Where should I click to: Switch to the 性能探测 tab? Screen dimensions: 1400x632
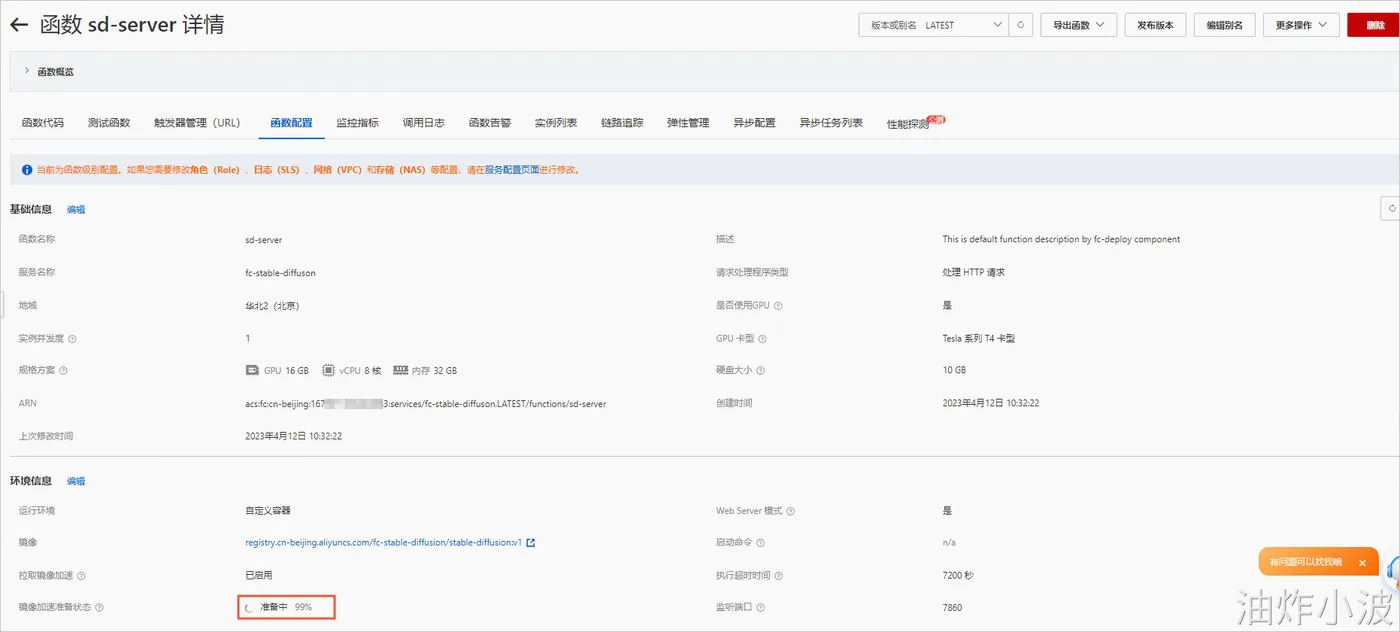pyautogui.click(x=908, y=124)
